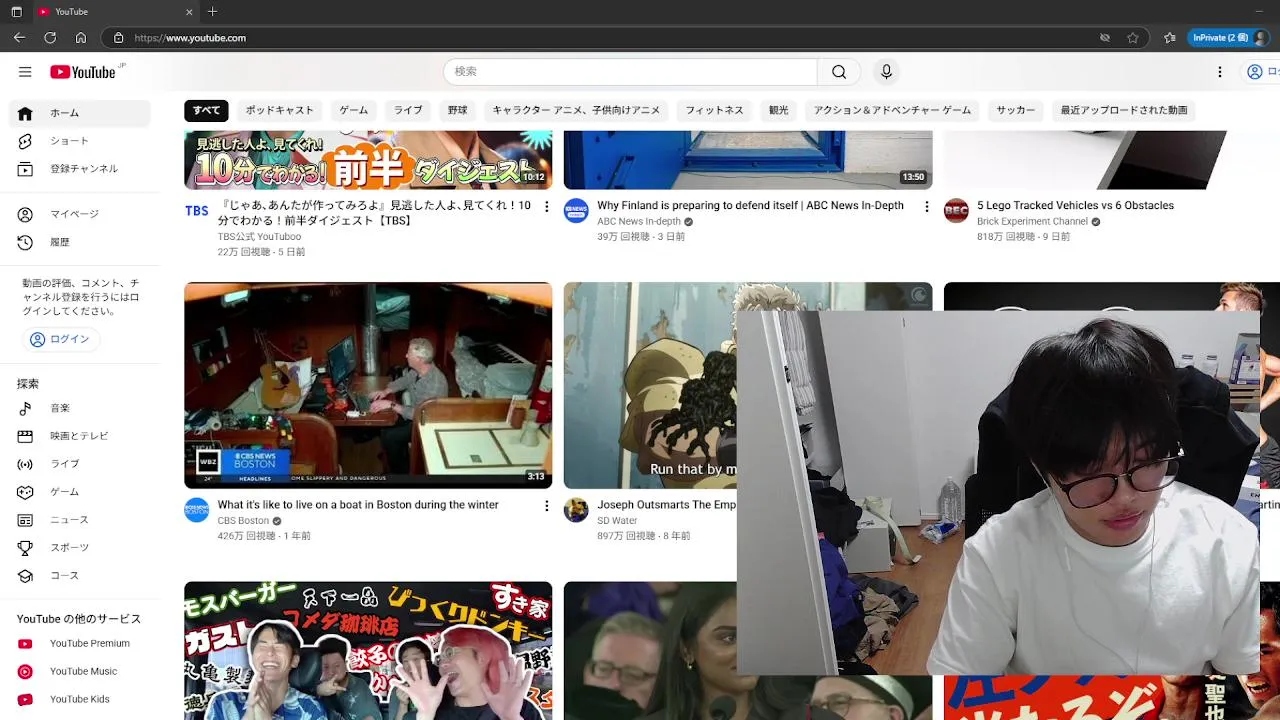Open スポーツ in explore section

pyautogui.click(x=80, y=548)
